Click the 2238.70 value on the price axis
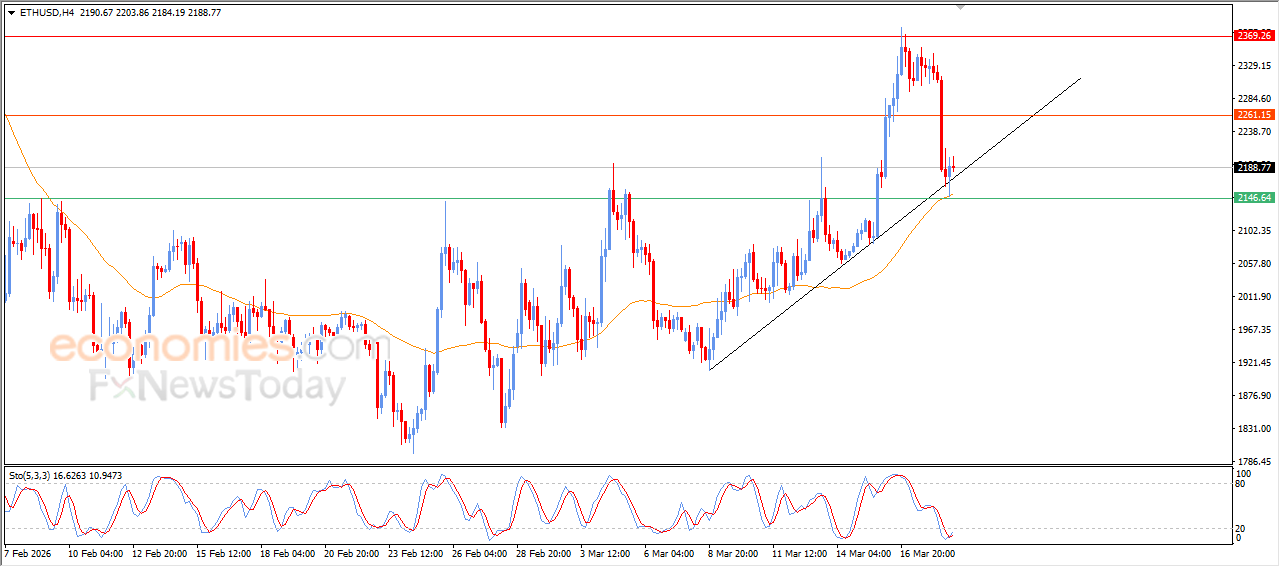Screen dimensions: 1280x567 1254,132
